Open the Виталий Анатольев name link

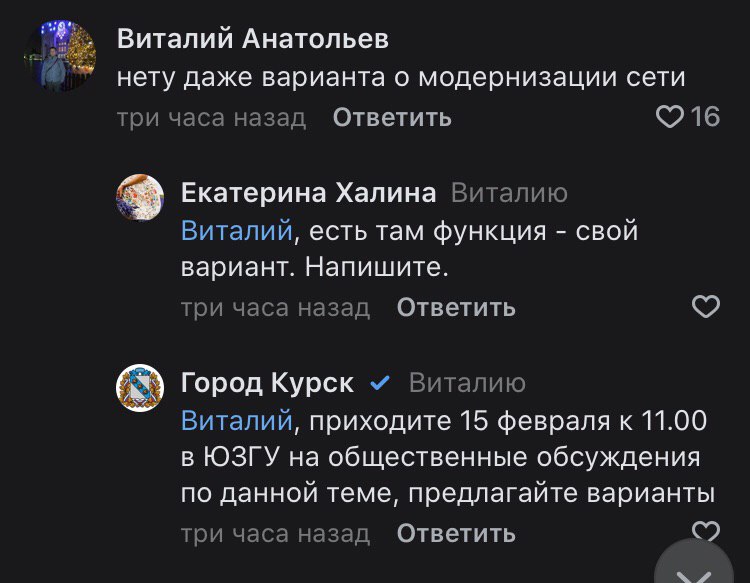252,39
